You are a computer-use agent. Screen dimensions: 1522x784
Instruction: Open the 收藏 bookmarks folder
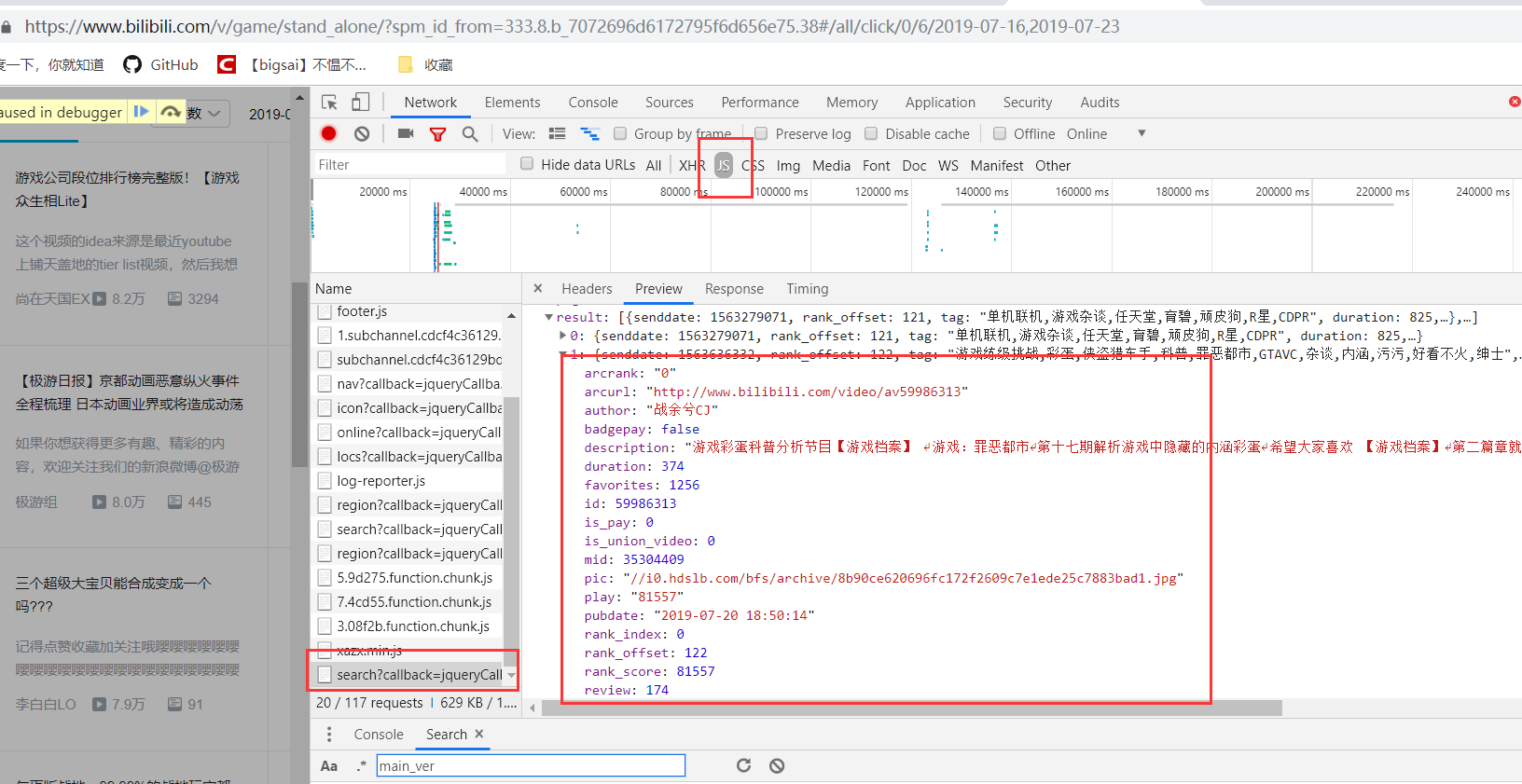coord(425,64)
